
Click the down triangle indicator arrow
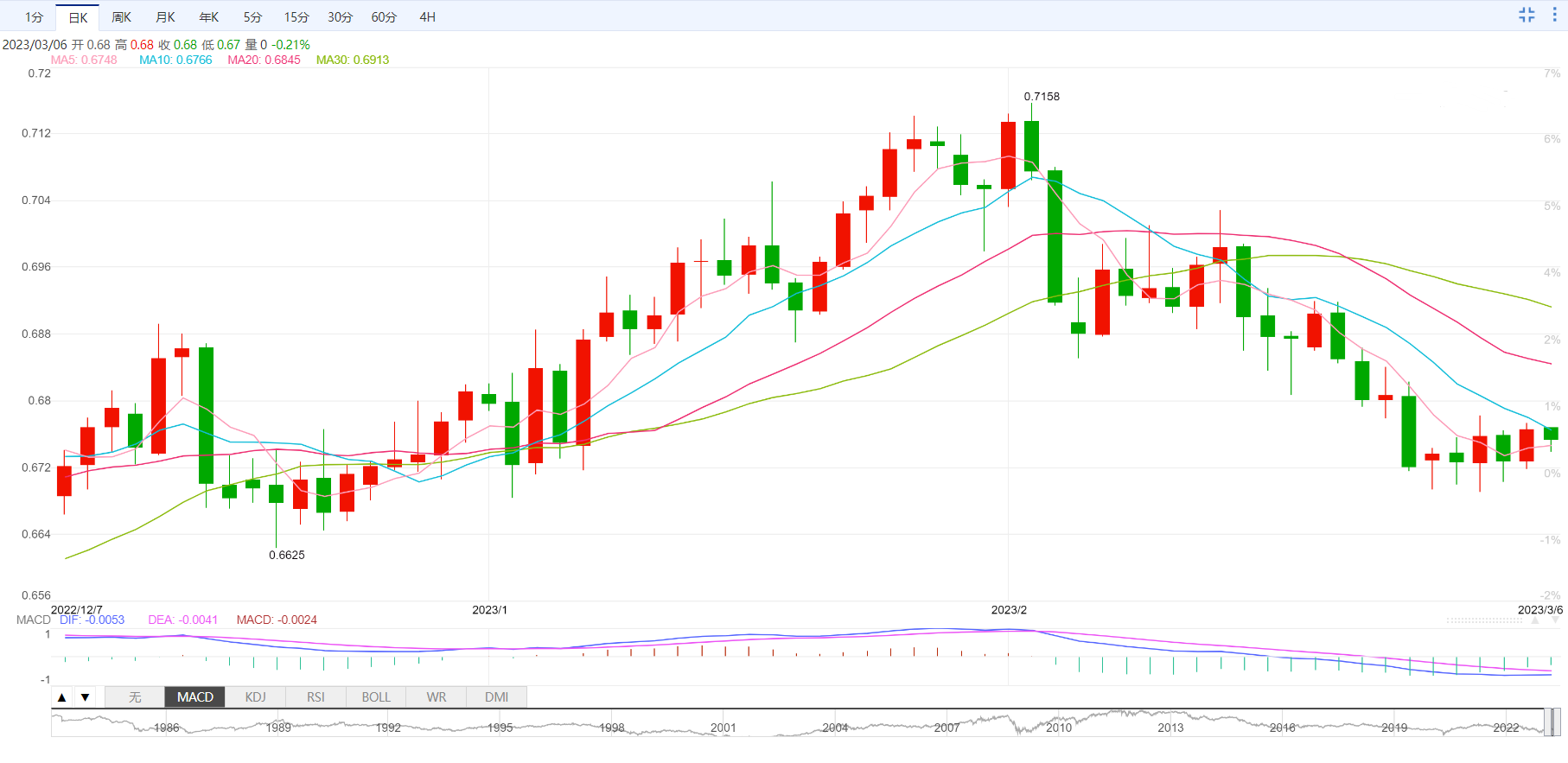pos(85,697)
